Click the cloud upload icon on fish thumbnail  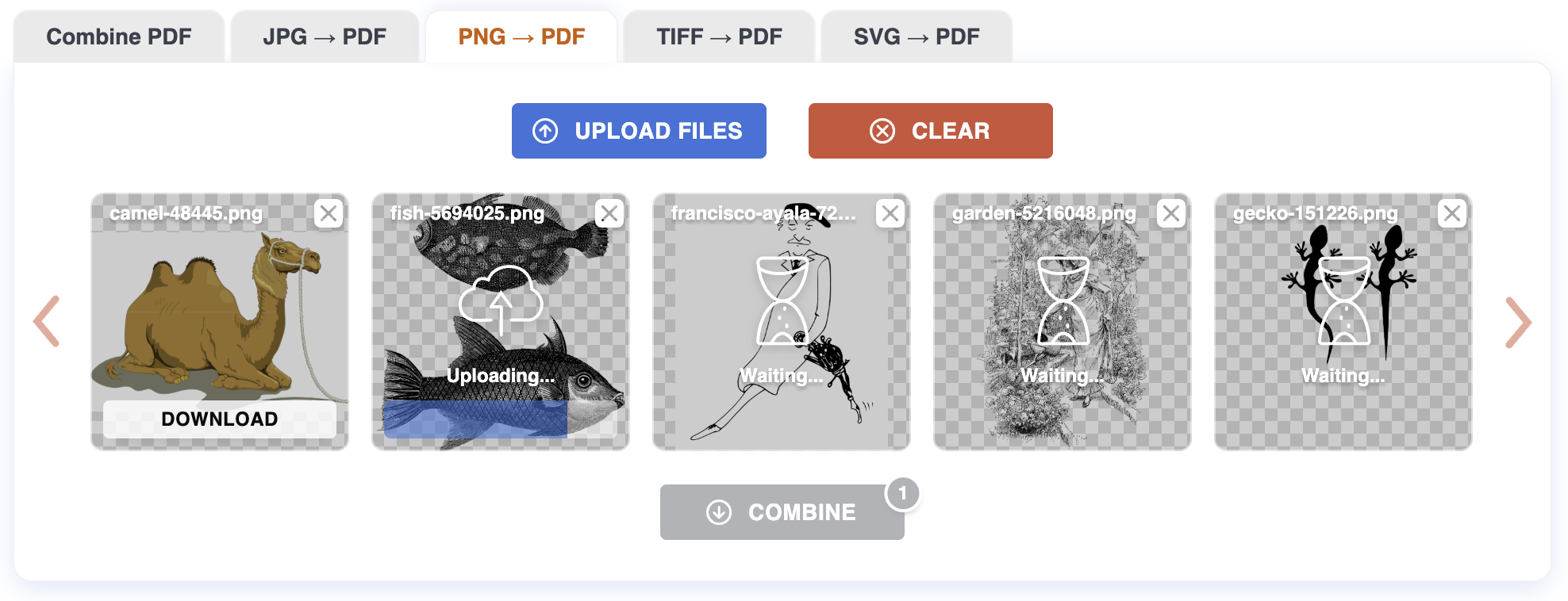coord(501,300)
